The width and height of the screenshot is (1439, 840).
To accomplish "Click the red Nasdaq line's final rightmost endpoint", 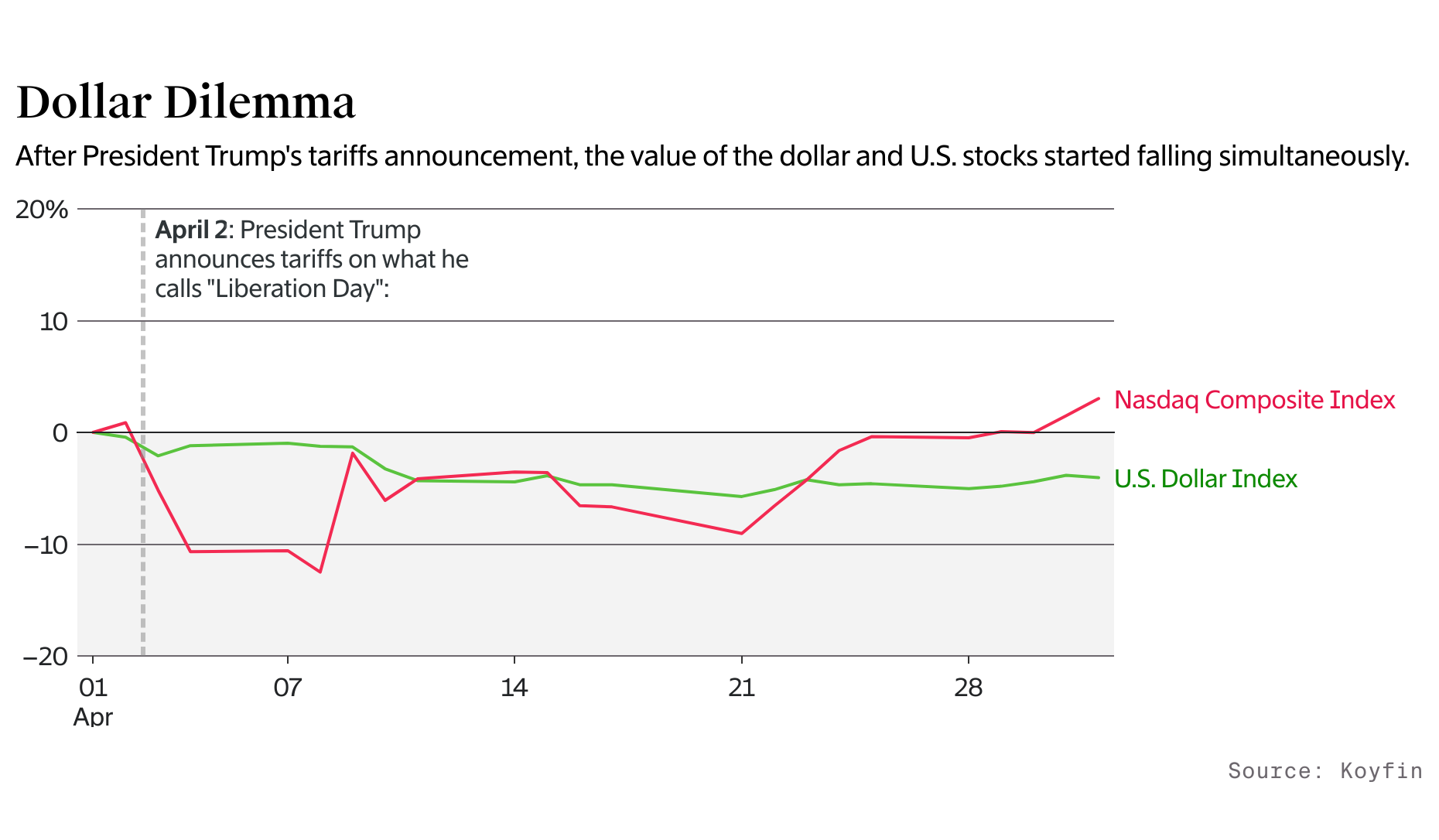I will [x=1099, y=398].
